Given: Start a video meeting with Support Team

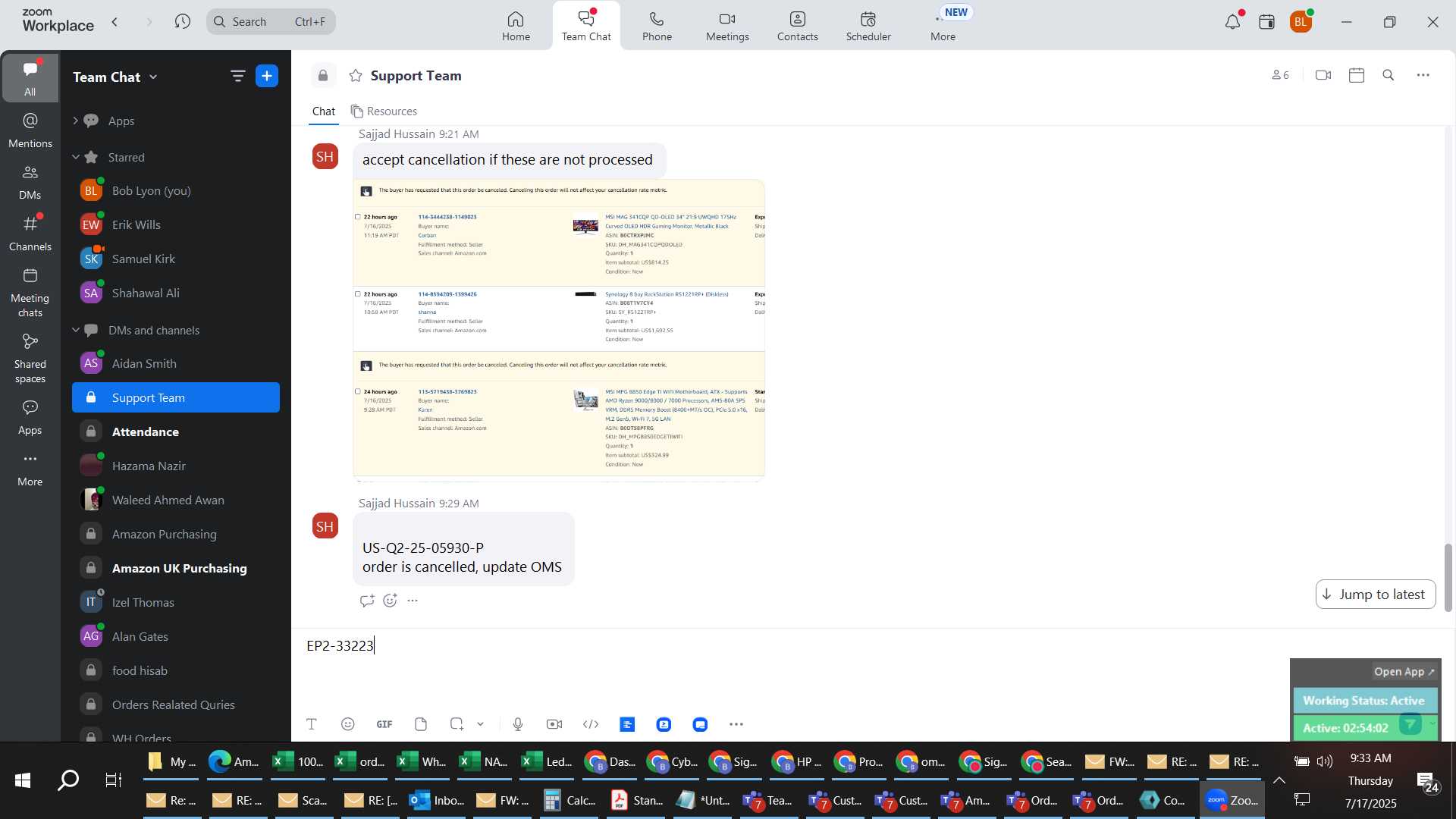Looking at the screenshot, I should (1323, 75).
